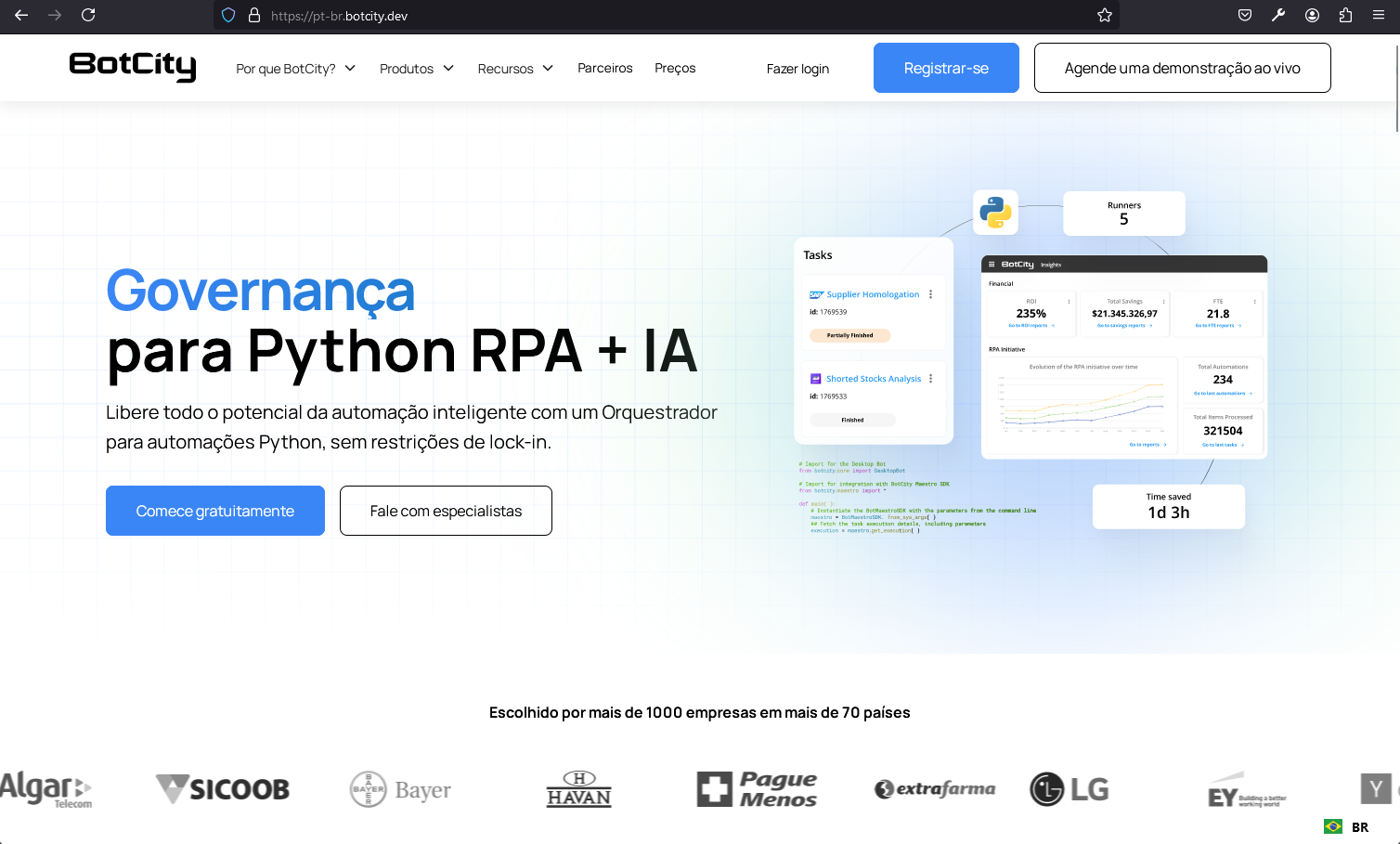Click the SAP icon on Supplier Homologation task
The image size is (1400, 844).
[816, 294]
